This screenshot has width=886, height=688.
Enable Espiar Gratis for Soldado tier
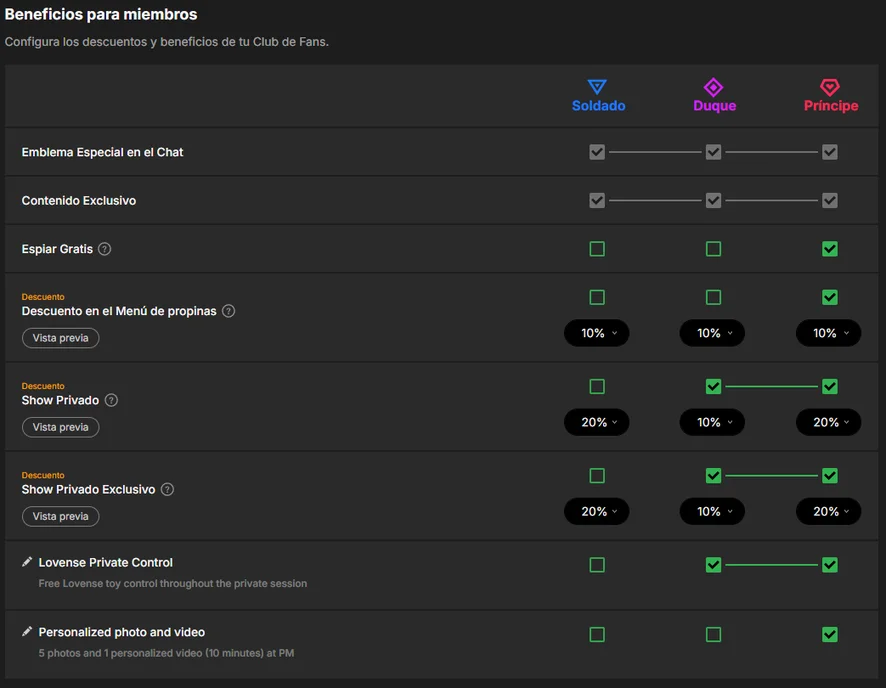[597, 249]
